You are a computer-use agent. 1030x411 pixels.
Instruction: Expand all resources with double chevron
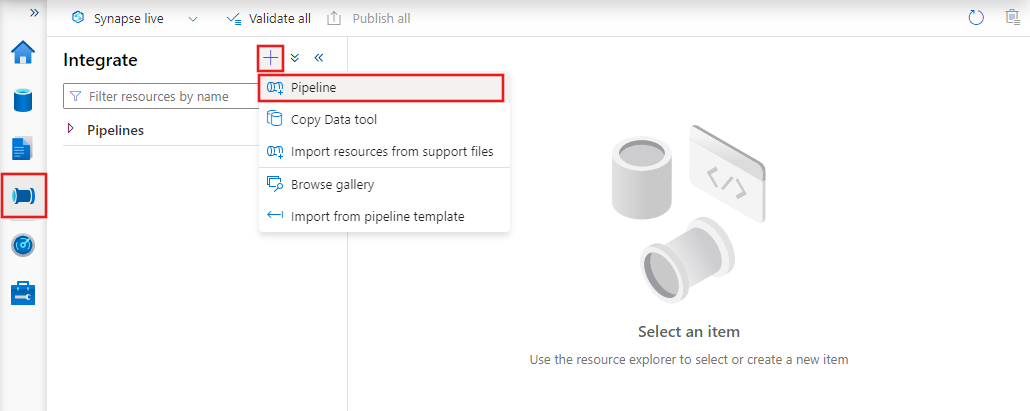(295, 58)
